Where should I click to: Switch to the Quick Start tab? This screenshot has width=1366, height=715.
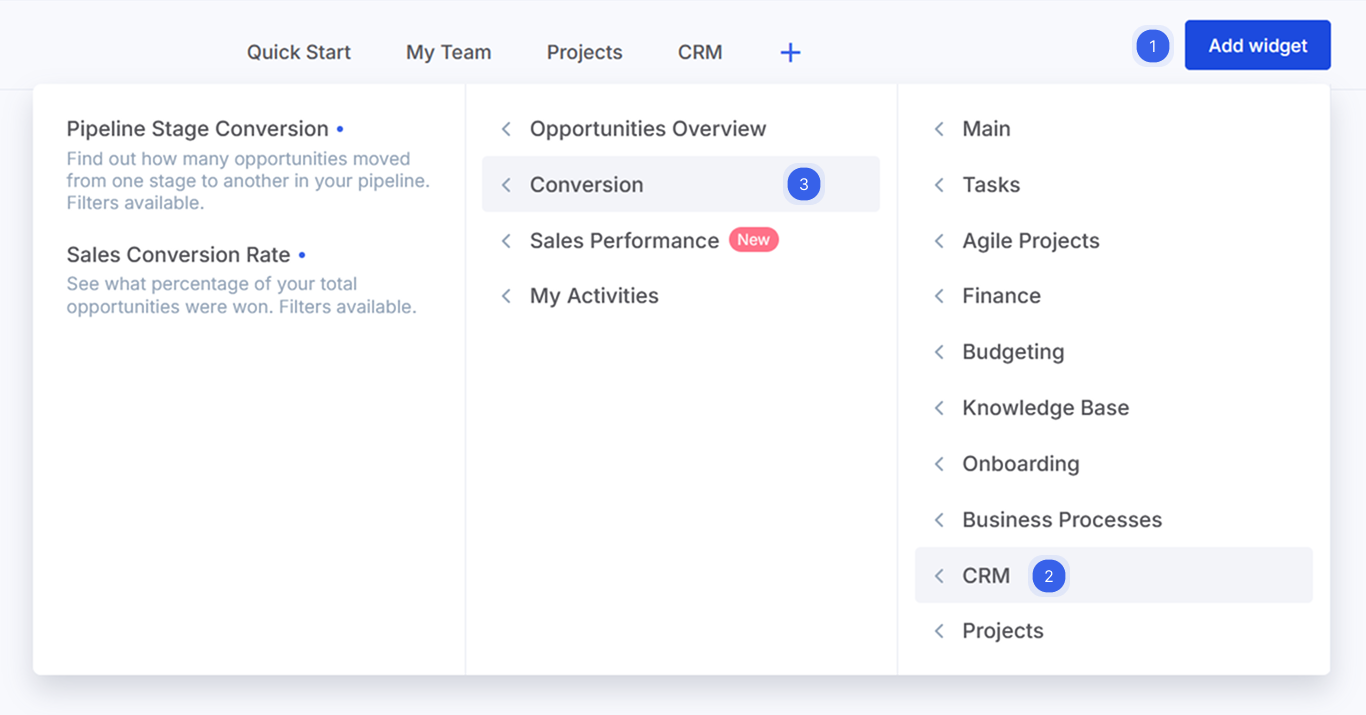(298, 53)
